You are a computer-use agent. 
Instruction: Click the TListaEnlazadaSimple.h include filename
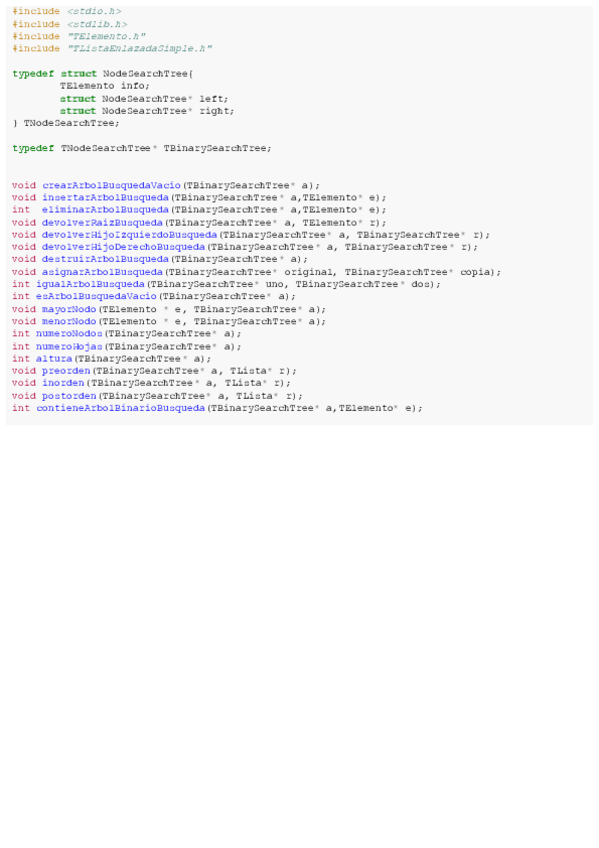tap(139, 49)
